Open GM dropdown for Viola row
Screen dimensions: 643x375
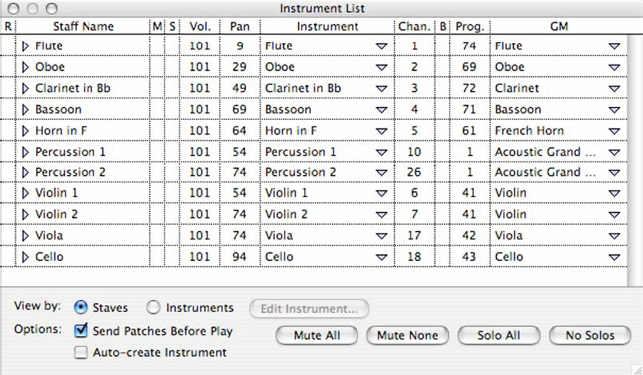[614, 236]
